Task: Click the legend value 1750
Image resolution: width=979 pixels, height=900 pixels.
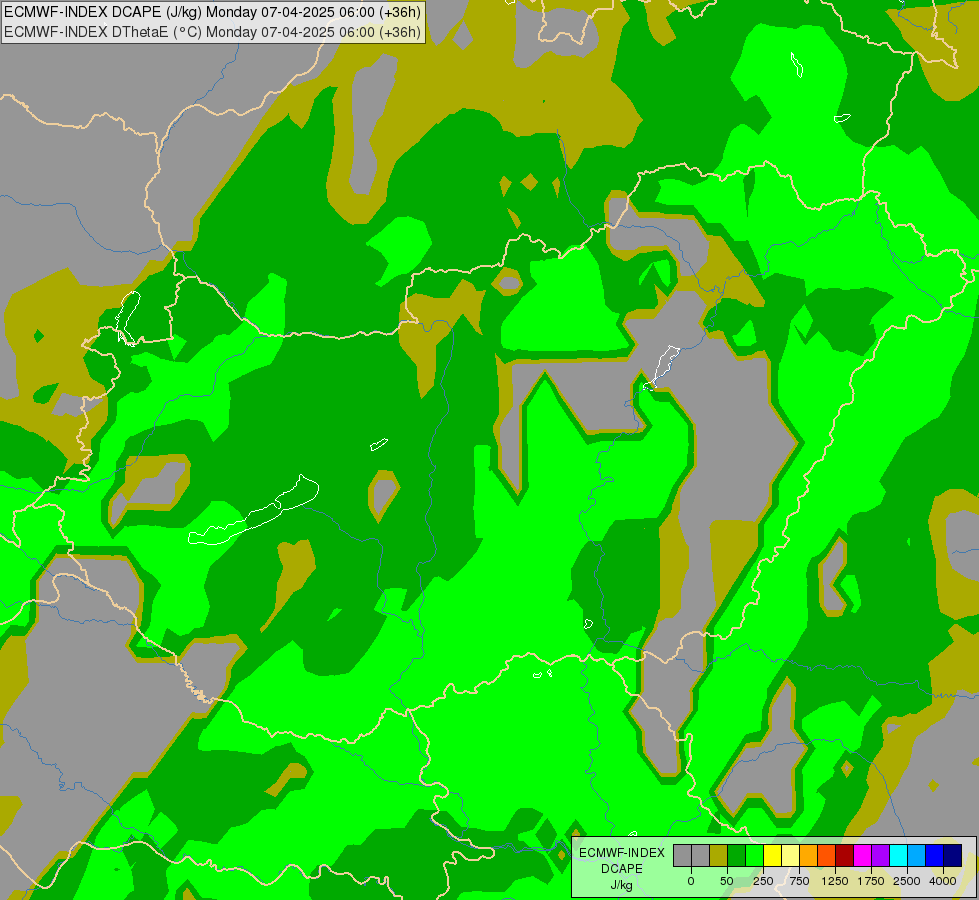Action: coord(871,881)
